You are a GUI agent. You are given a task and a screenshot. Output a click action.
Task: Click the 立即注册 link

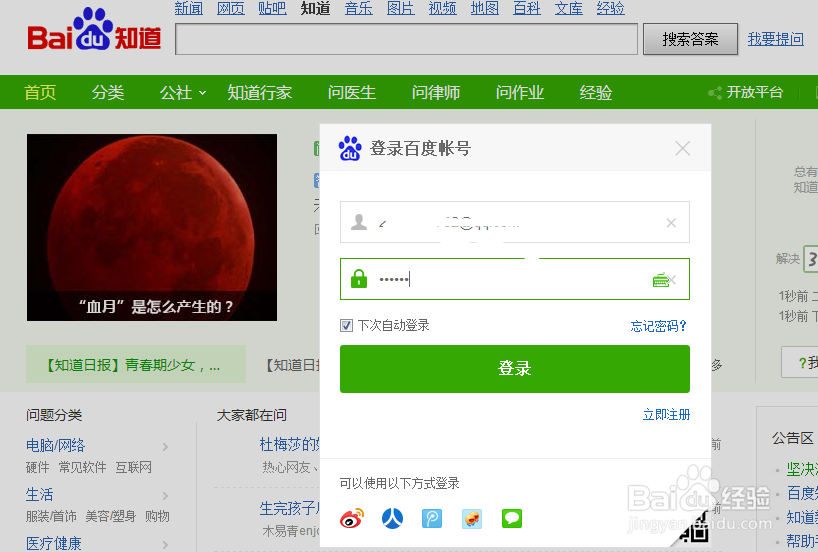pos(666,415)
